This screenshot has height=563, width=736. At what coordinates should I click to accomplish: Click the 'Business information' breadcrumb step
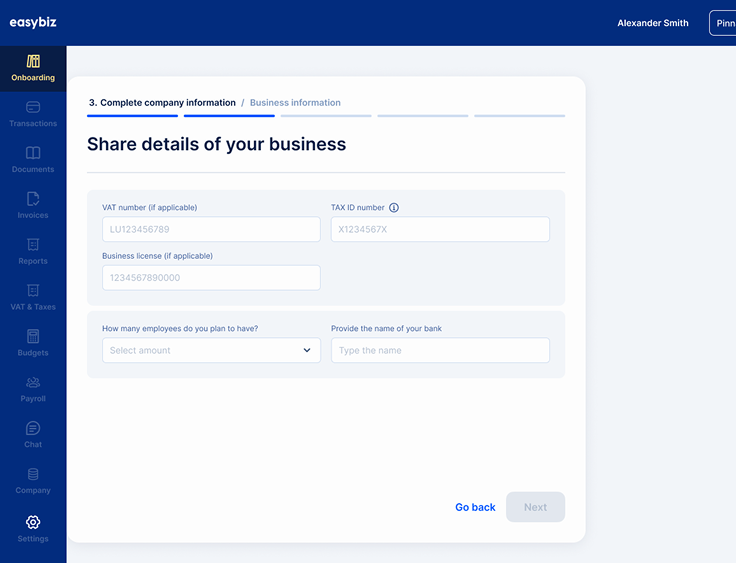295,103
